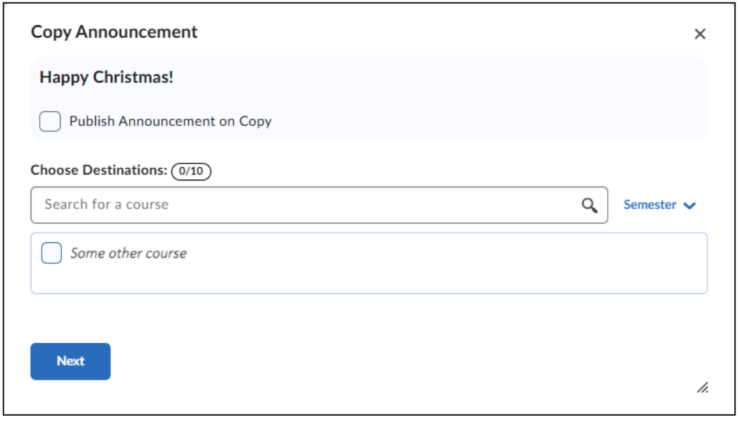
Task: Select the Publish Announcement on Copy label
Action: 170,121
